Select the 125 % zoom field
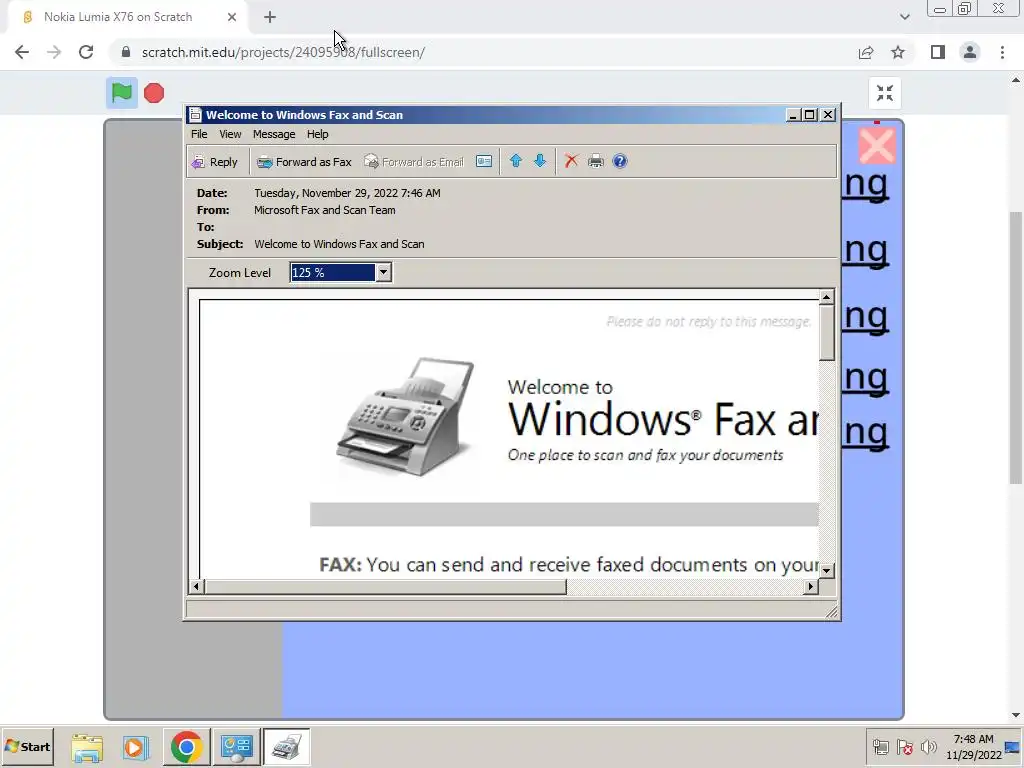The image size is (1024, 768). 332,272
